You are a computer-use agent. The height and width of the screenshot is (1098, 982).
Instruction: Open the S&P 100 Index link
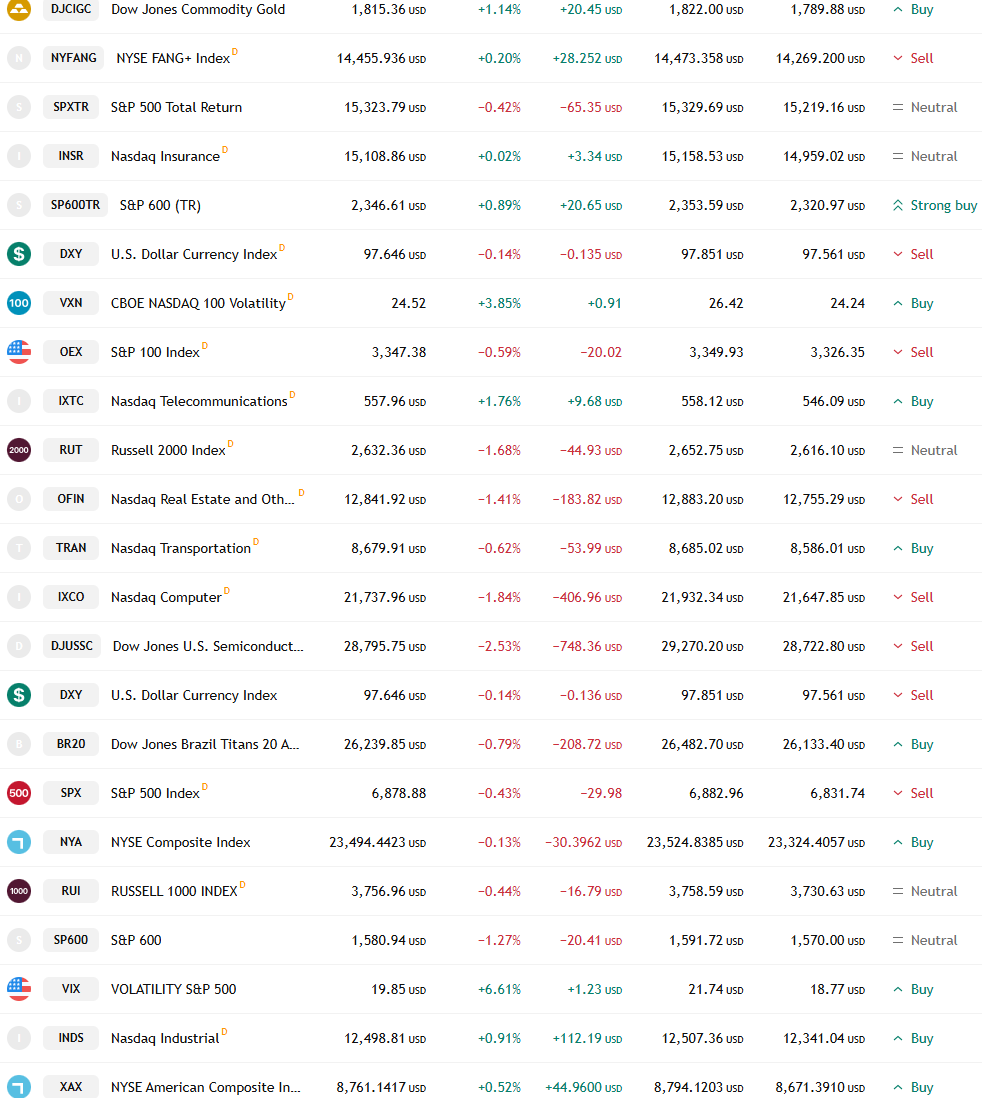coord(155,353)
